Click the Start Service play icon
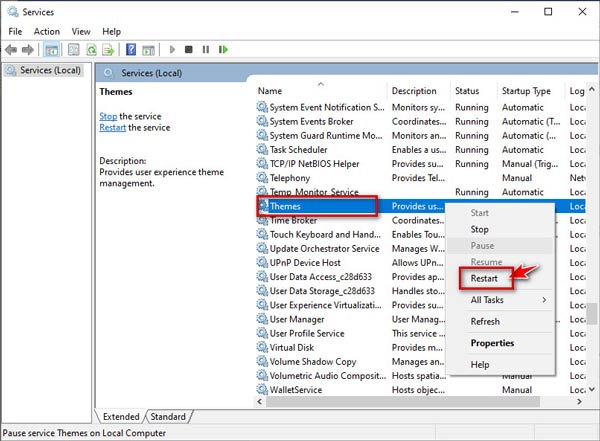Image resolution: width=600 pixels, height=441 pixels. pyautogui.click(x=172, y=49)
